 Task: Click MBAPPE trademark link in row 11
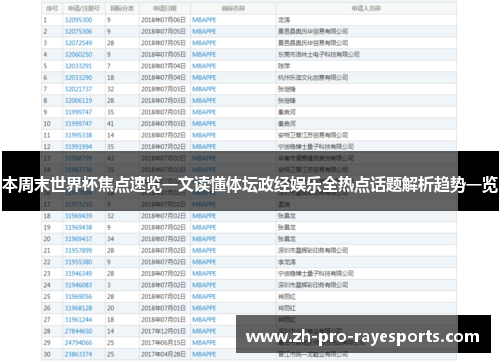[x=204, y=135]
